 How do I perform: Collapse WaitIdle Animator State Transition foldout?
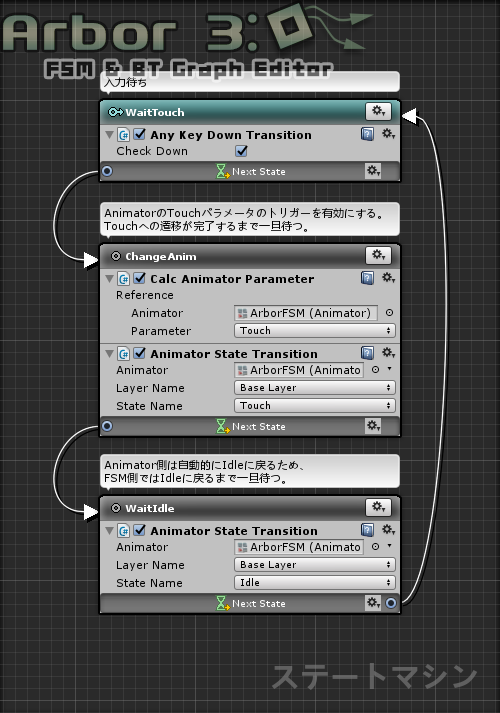pos(109,530)
